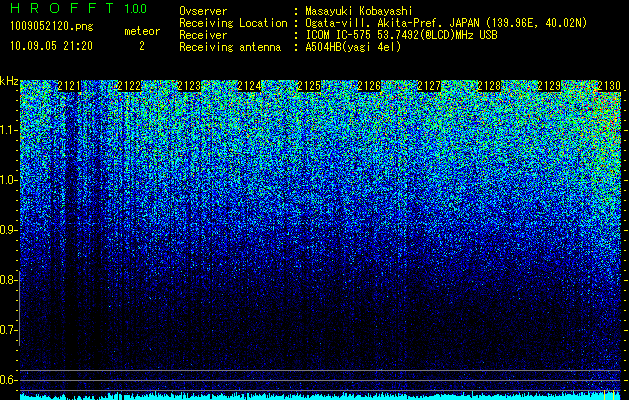Click the kHz axis unit label
The image size is (629, 400).
(9, 81)
